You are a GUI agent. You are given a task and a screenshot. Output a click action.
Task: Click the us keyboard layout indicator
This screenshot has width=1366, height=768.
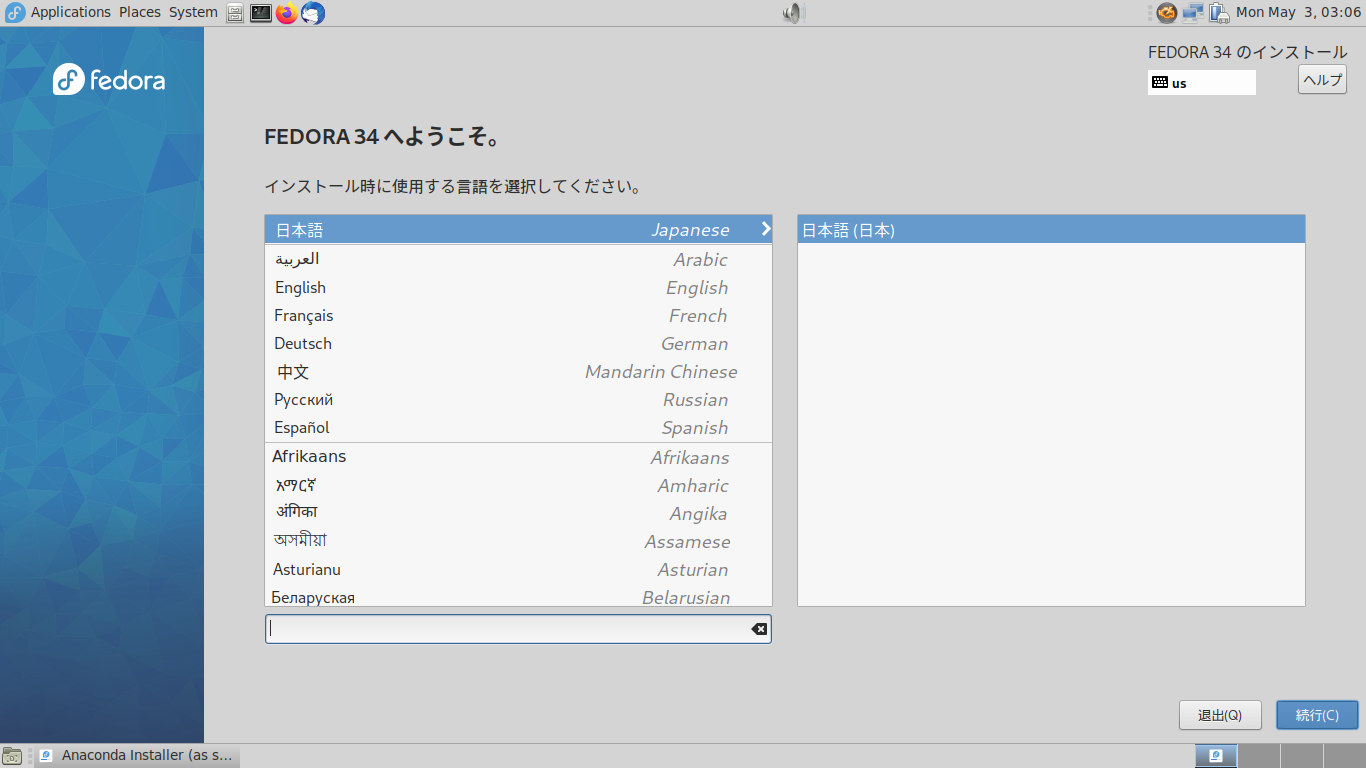pos(1201,83)
